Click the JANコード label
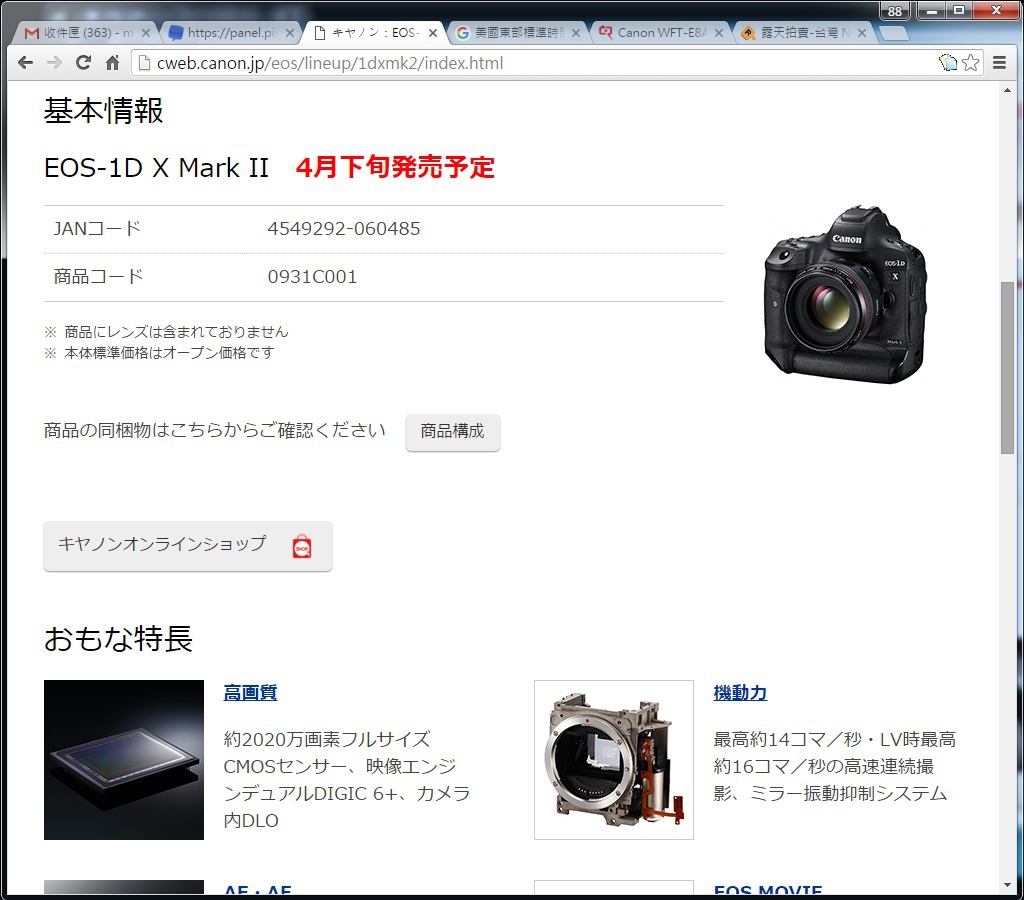1024x900 pixels. (x=97, y=229)
